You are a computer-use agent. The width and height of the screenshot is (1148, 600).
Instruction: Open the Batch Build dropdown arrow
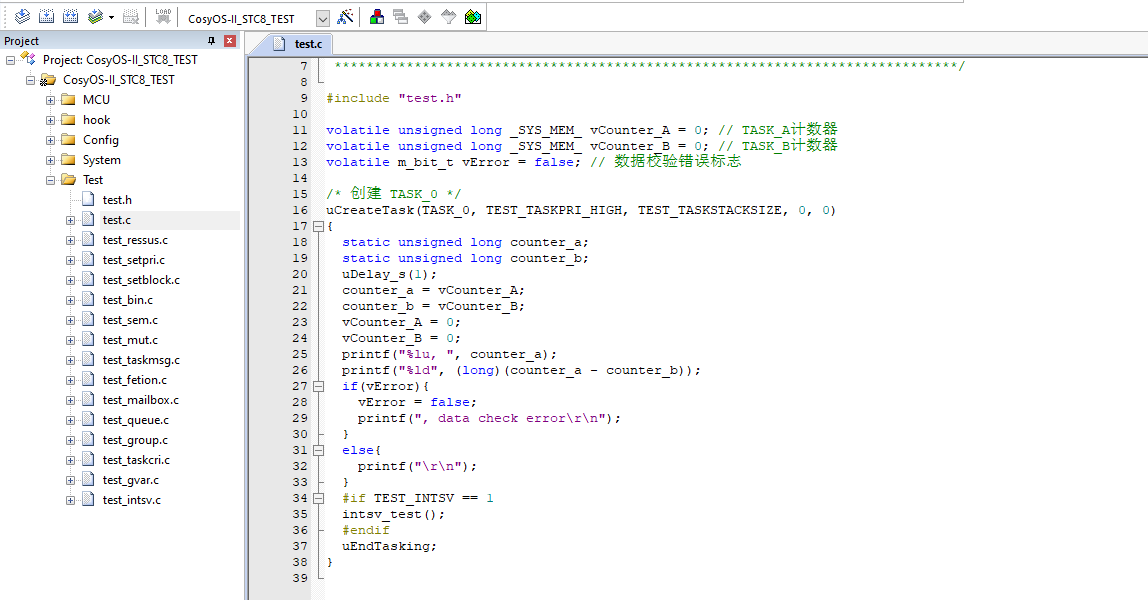click(111, 17)
